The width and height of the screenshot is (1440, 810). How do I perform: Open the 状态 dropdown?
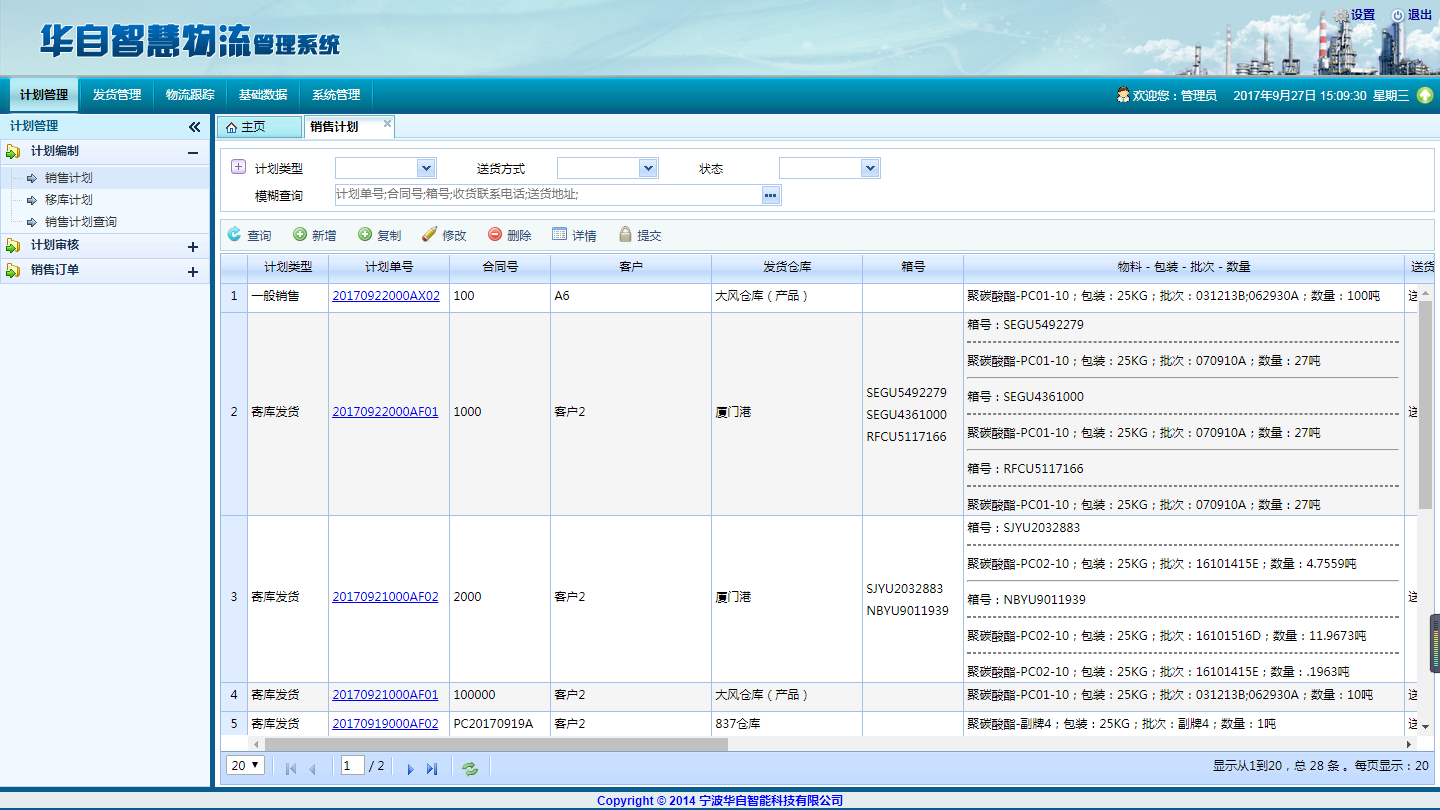tap(870, 168)
